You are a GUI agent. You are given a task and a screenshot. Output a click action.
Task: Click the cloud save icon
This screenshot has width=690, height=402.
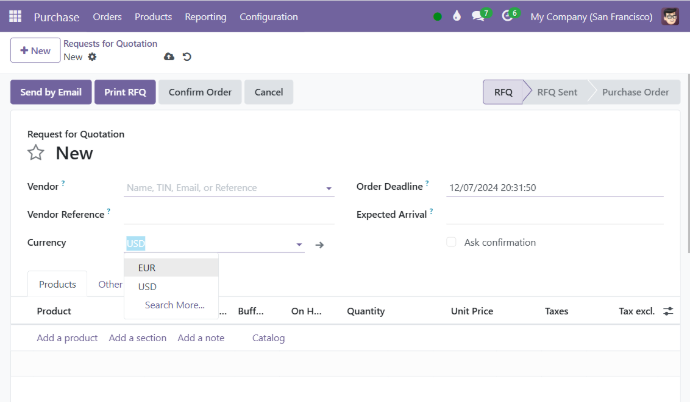click(x=168, y=57)
